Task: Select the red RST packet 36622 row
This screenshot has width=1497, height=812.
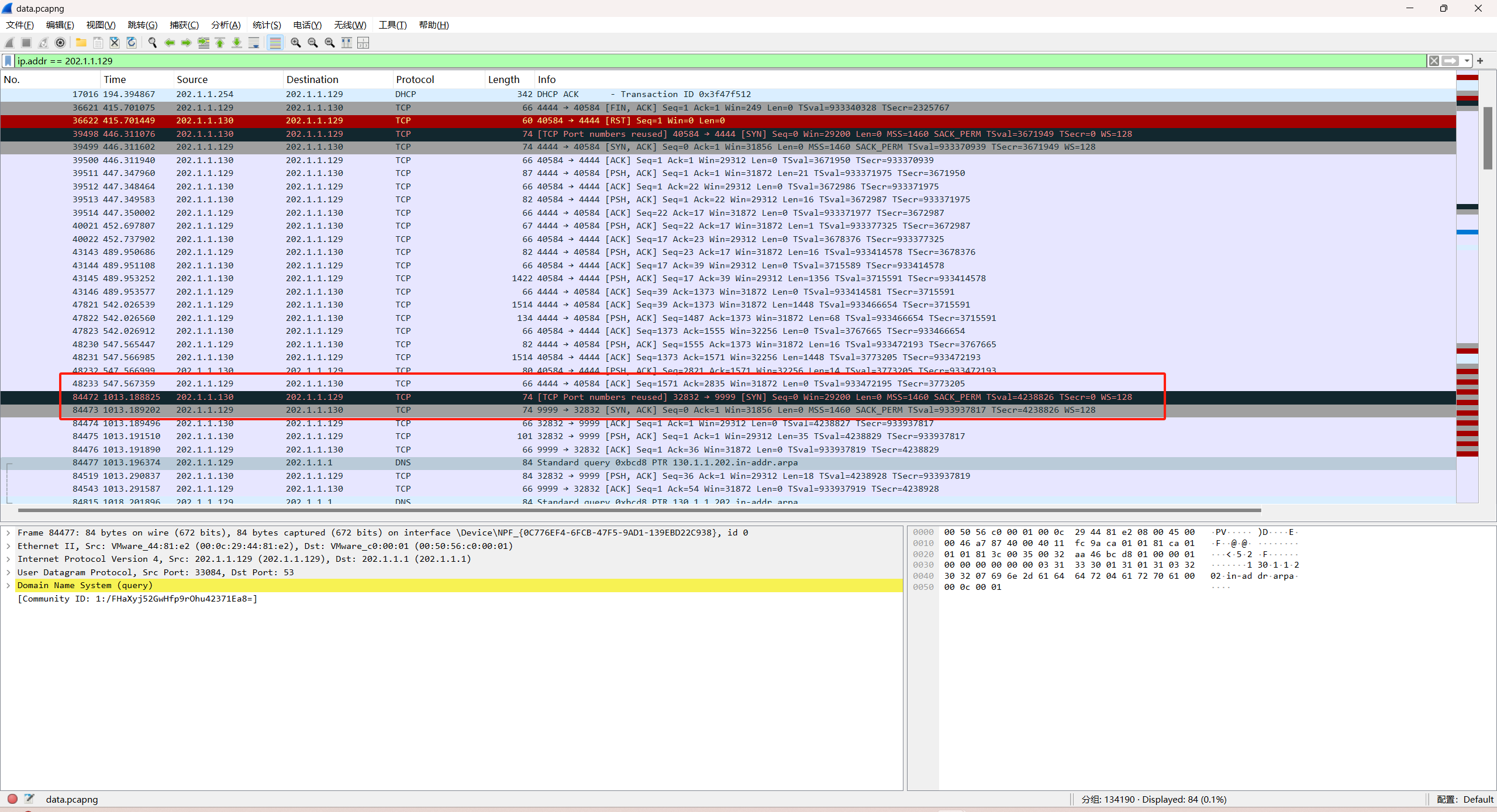Action: click(x=585, y=120)
